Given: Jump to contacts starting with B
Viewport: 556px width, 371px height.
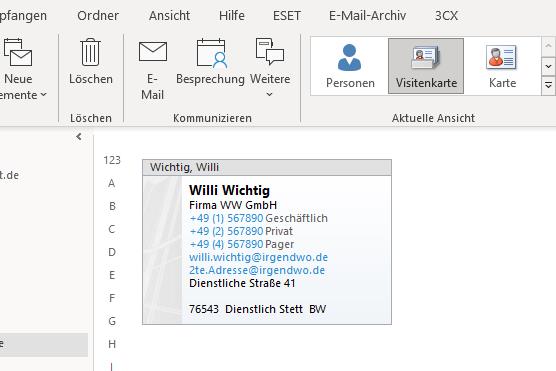Looking at the screenshot, I should click(x=112, y=206).
